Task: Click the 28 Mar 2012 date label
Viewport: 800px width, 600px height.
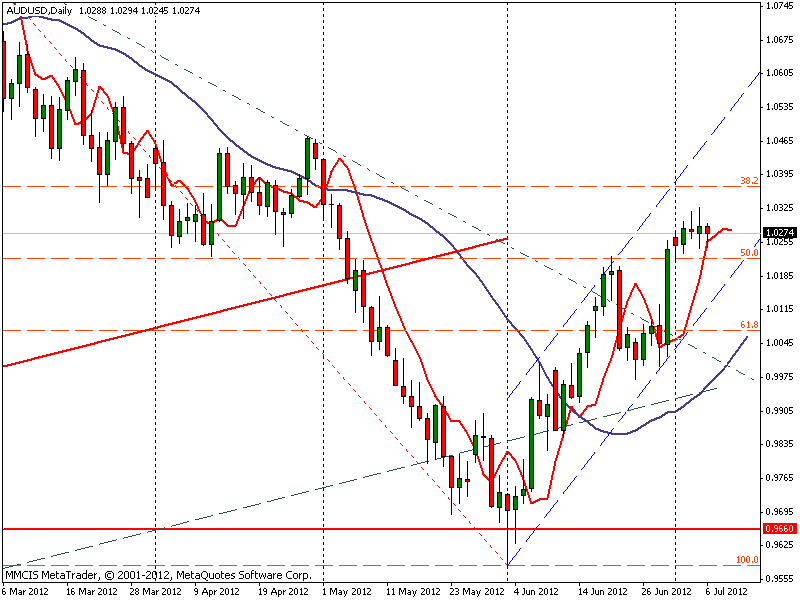Action: coord(155,591)
